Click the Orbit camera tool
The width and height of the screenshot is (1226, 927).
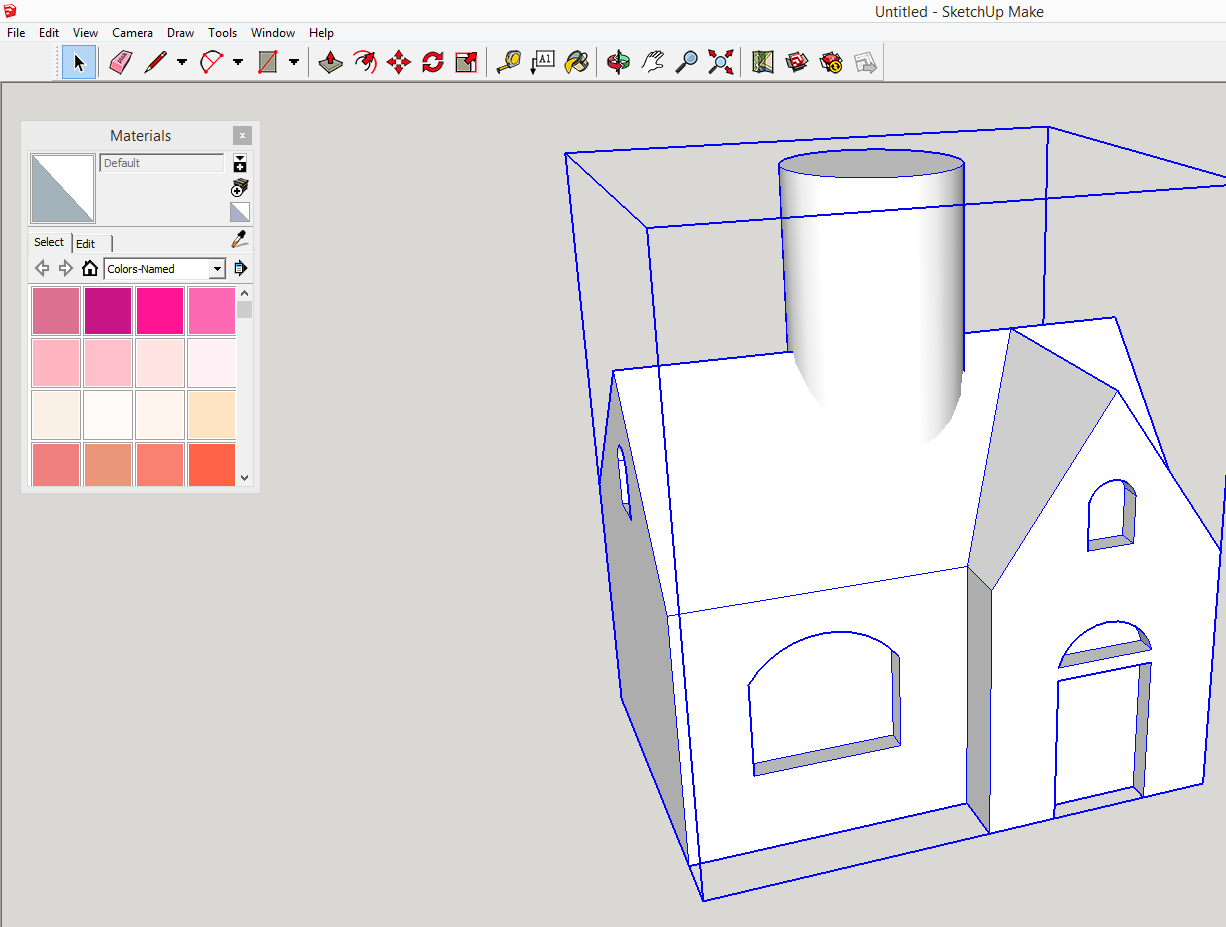pyautogui.click(x=618, y=63)
